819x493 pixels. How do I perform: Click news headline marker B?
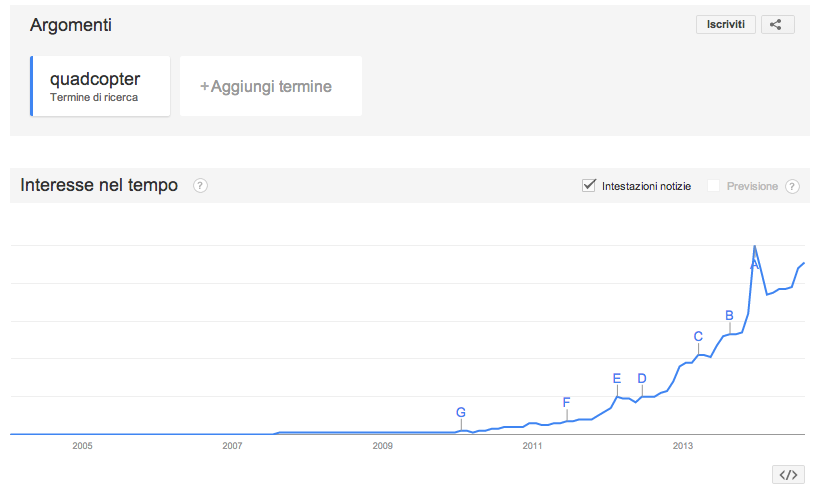729,315
